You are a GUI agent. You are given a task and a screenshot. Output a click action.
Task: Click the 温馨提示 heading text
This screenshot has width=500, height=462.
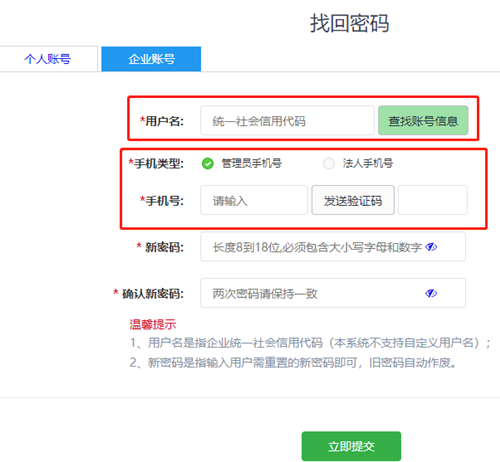(153, 324)
